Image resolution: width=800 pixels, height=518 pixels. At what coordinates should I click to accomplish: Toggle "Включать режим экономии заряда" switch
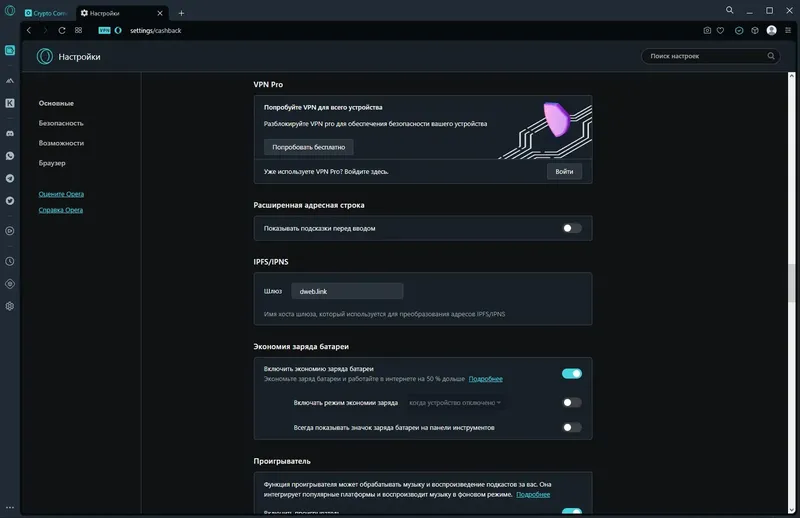(571, 403)
